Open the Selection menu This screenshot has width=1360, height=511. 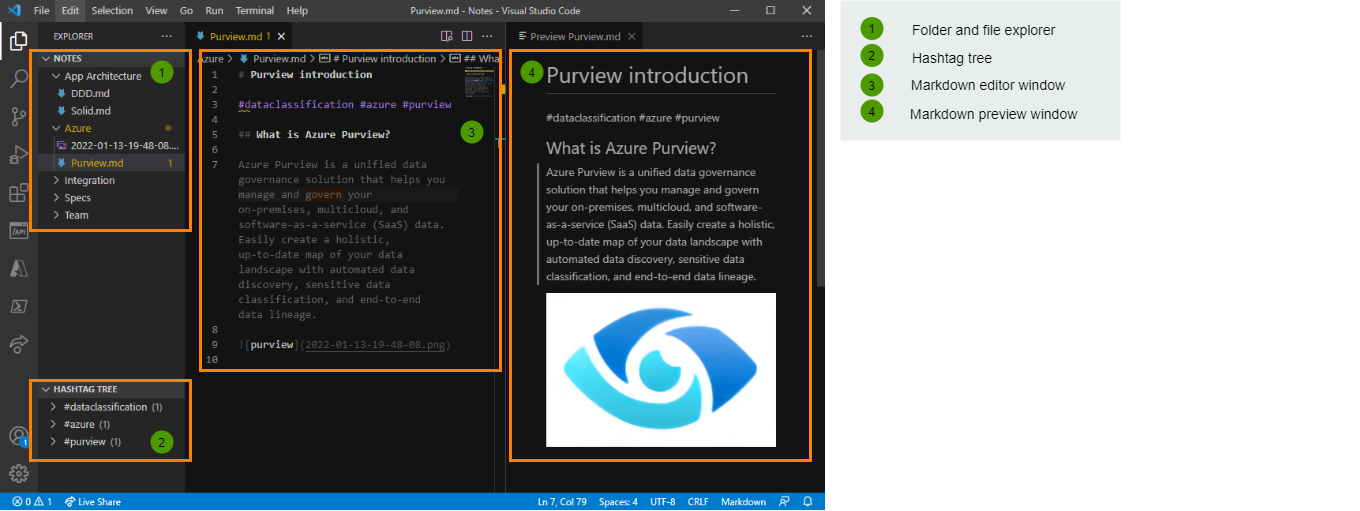click(x=112, y=10)
